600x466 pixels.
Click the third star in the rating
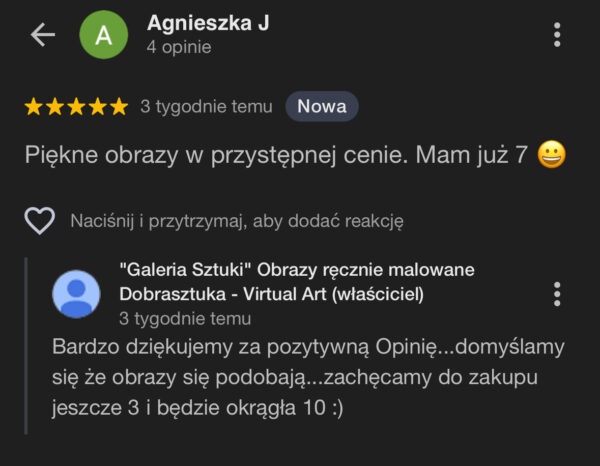coord(76,107)
